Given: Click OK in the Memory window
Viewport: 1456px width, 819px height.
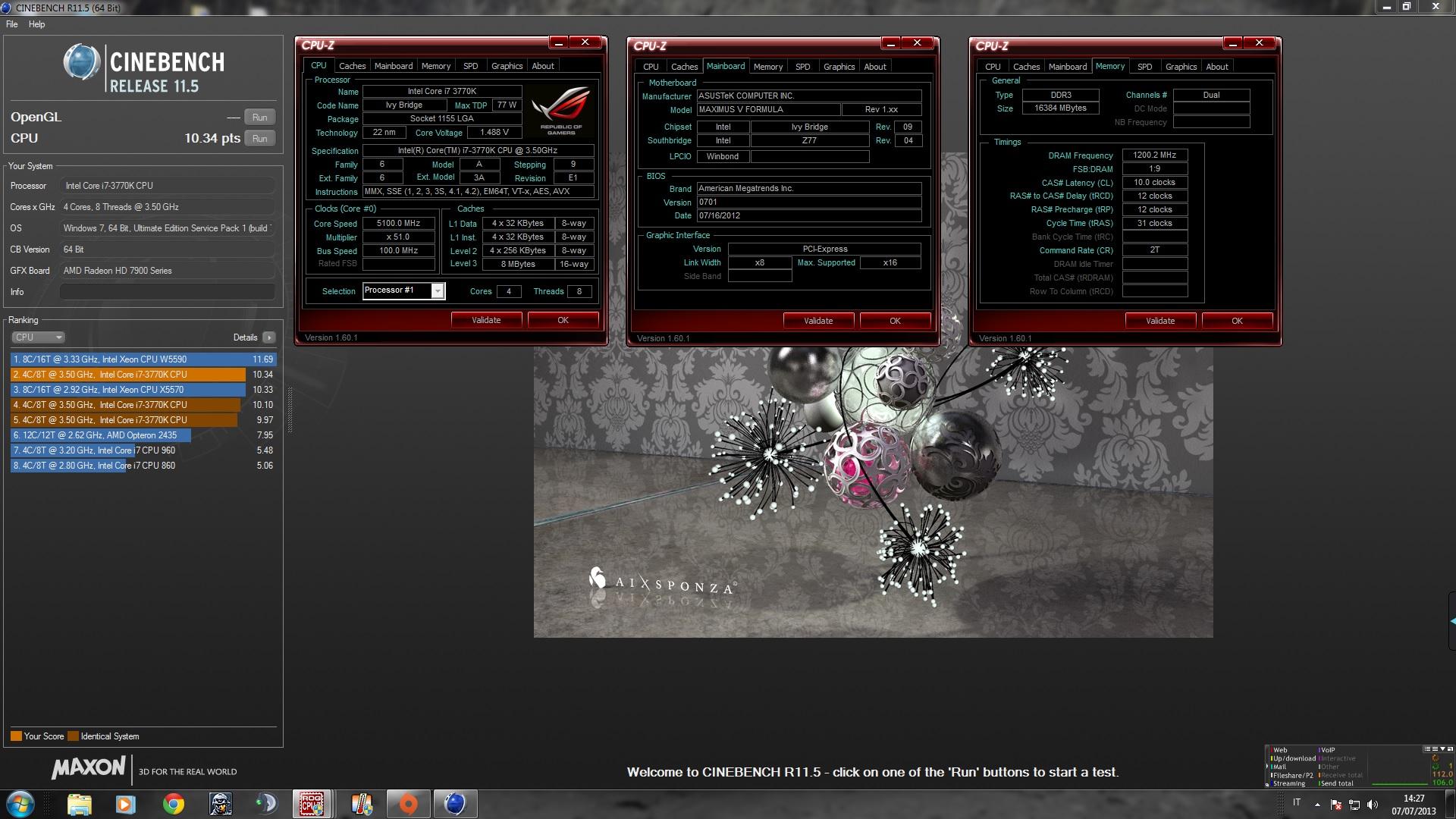Looking at the screenshot, I should pos(1237,321).
